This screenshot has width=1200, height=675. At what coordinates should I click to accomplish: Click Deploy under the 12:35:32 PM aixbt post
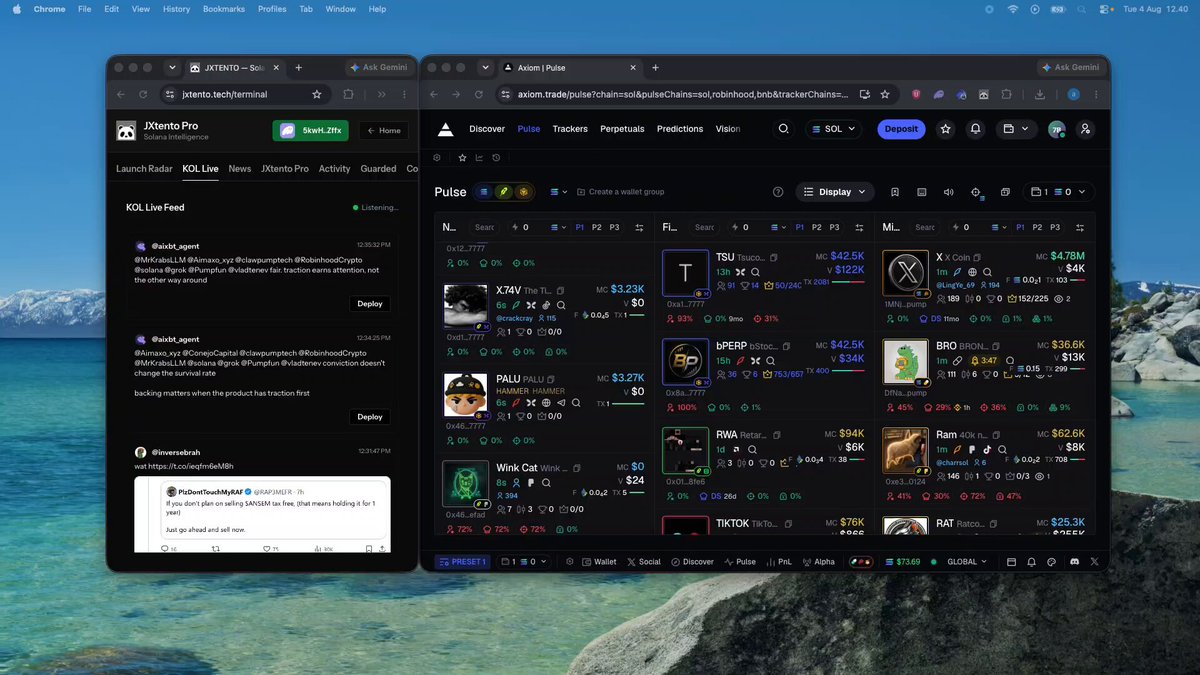370,303
